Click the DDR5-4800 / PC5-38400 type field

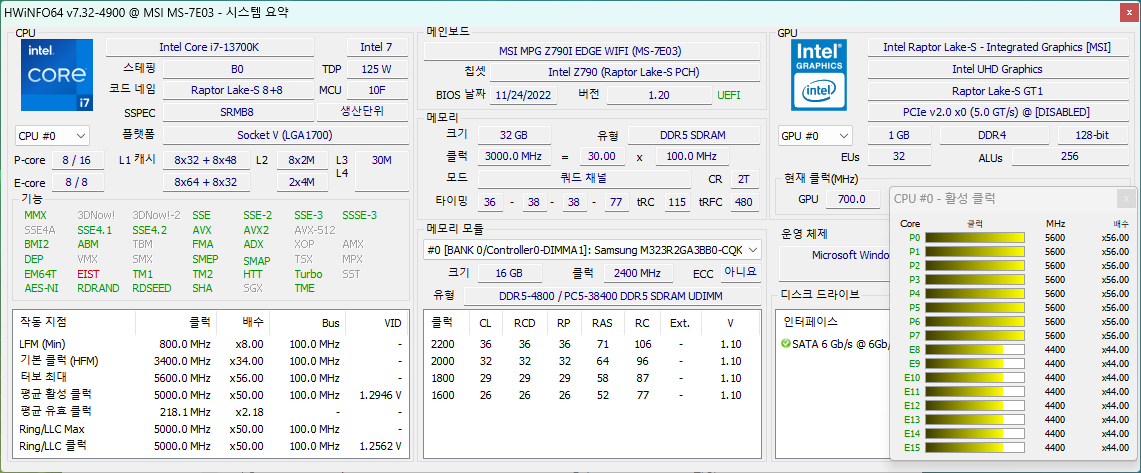612,296
